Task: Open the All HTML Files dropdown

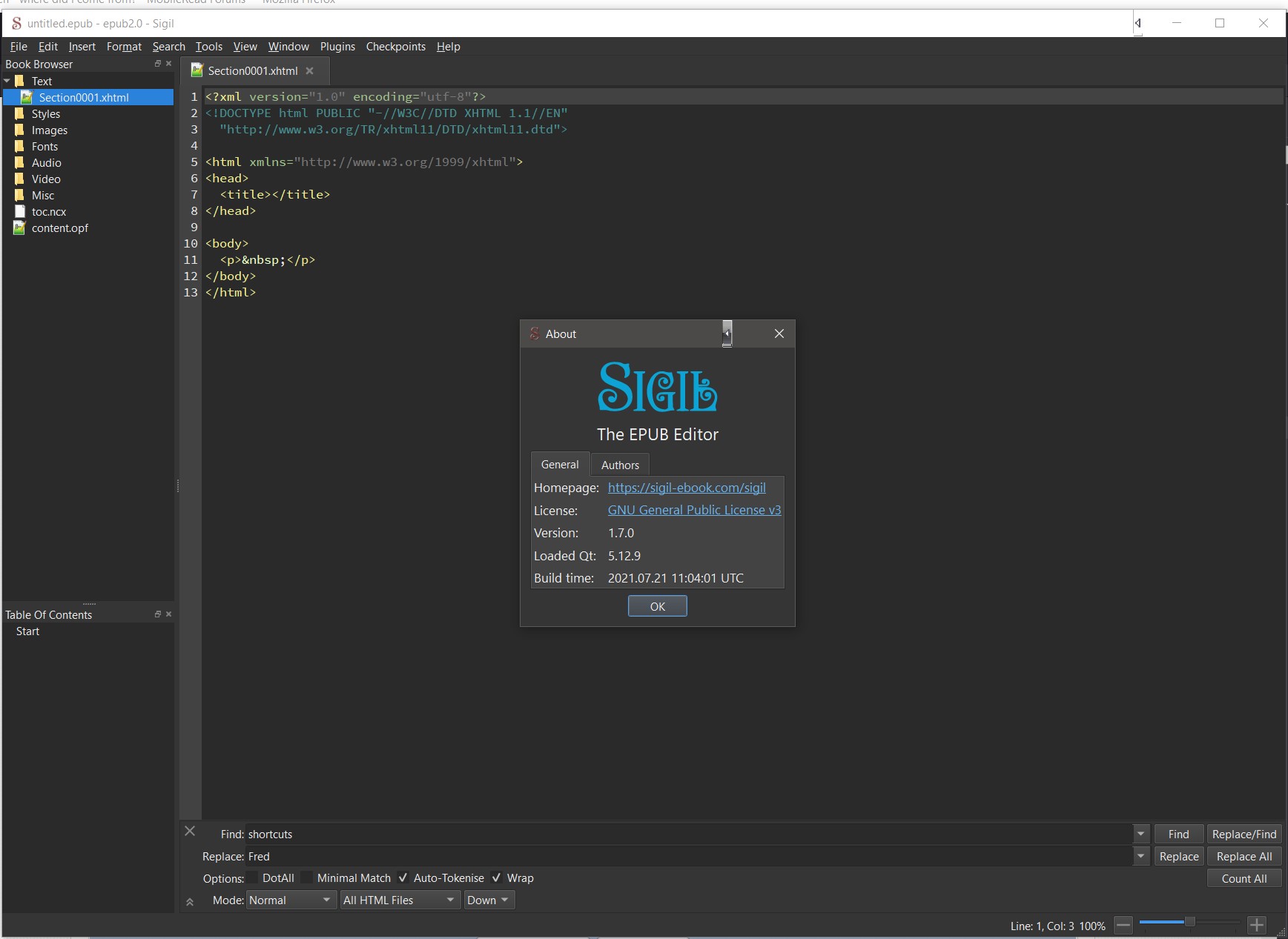Action: 399,900
